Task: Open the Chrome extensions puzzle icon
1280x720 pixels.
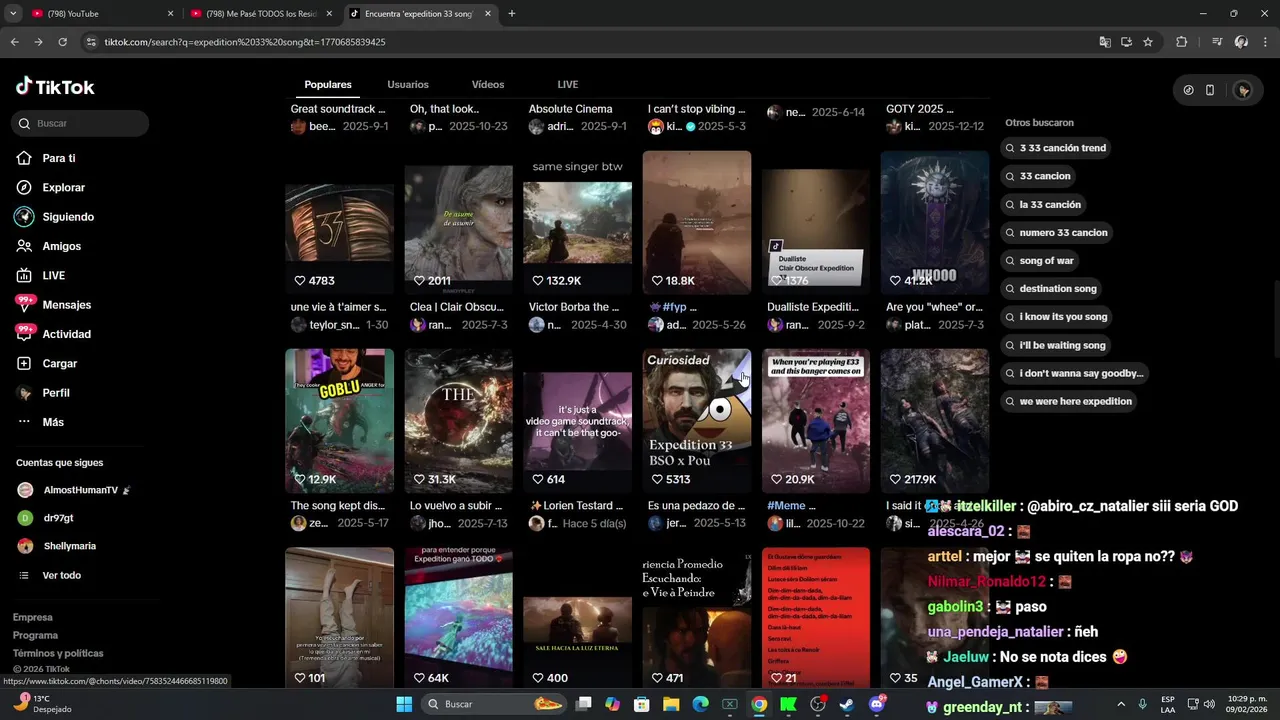Action: tap(1182, 42)
